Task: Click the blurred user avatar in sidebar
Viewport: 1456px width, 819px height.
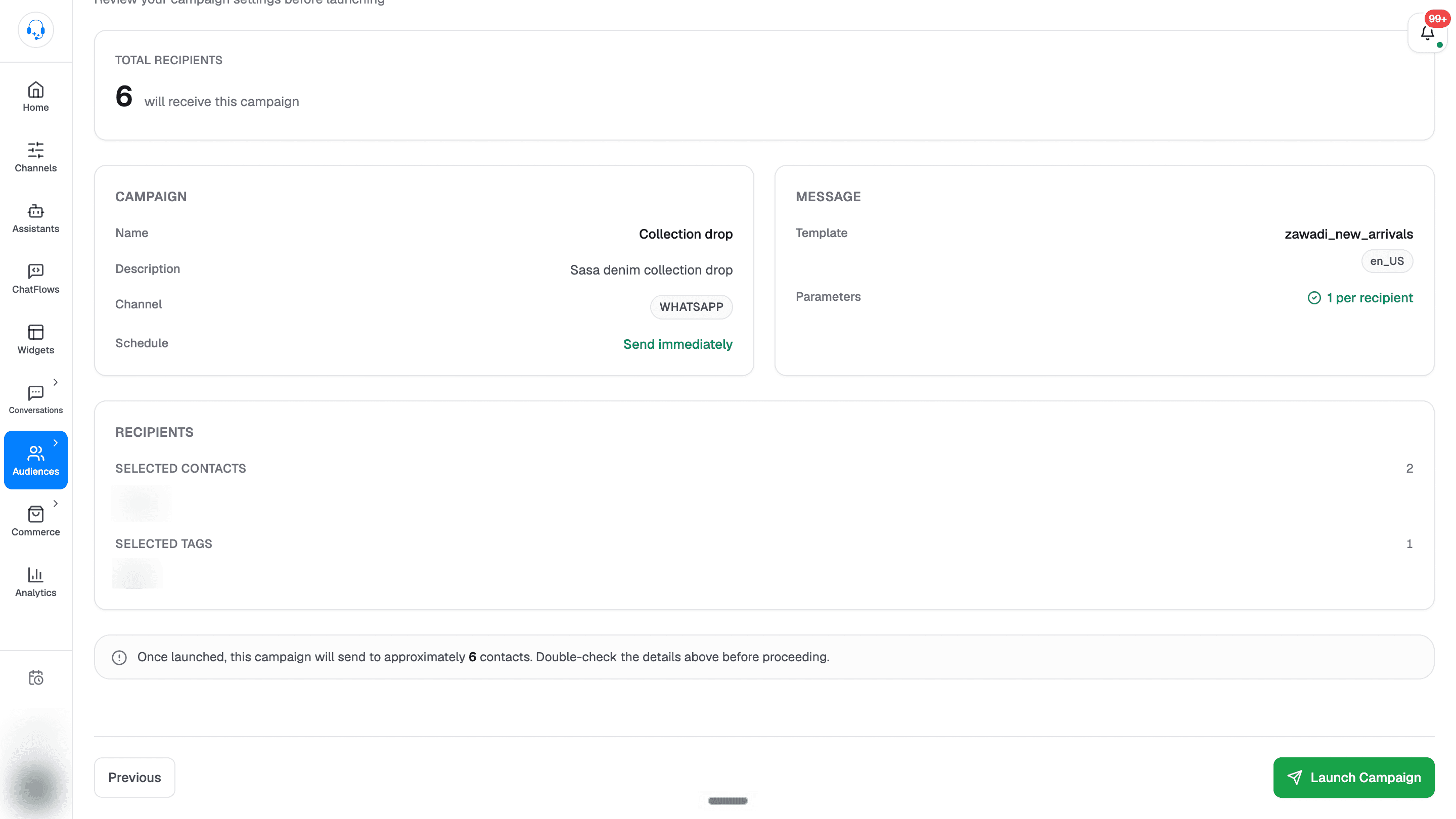Action: [x=35, y=788]
